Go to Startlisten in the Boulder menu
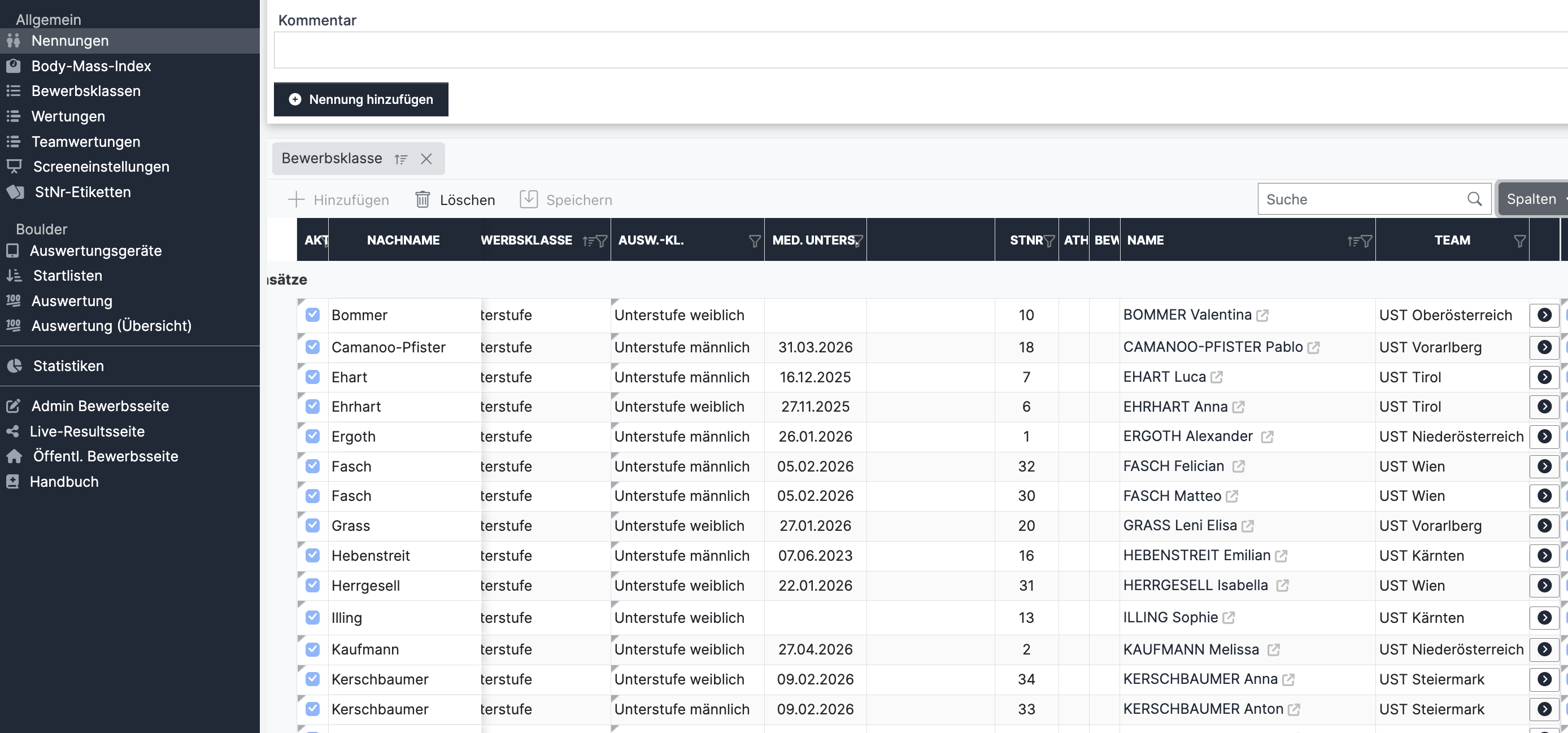This screenshot has width=1568, height=733. pyautogui.click(x=68, y=276)
